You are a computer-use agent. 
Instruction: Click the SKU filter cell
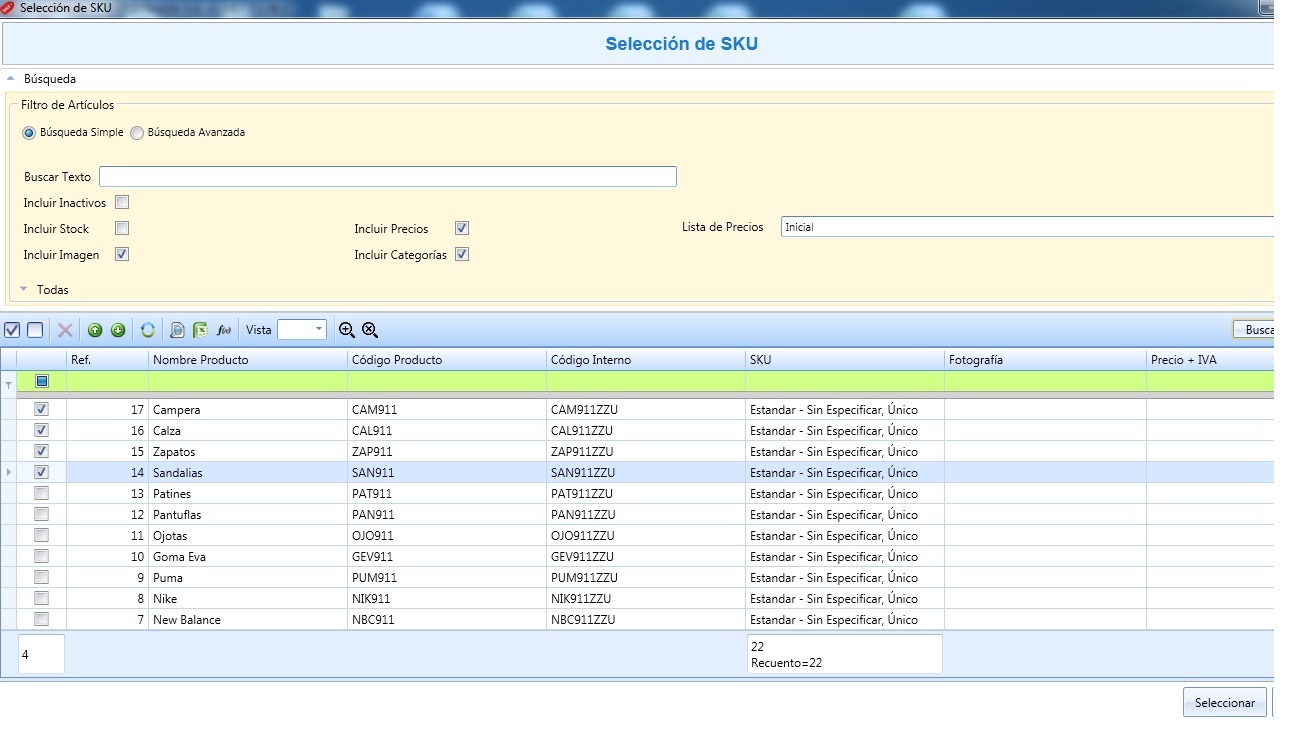click(845, 381)
